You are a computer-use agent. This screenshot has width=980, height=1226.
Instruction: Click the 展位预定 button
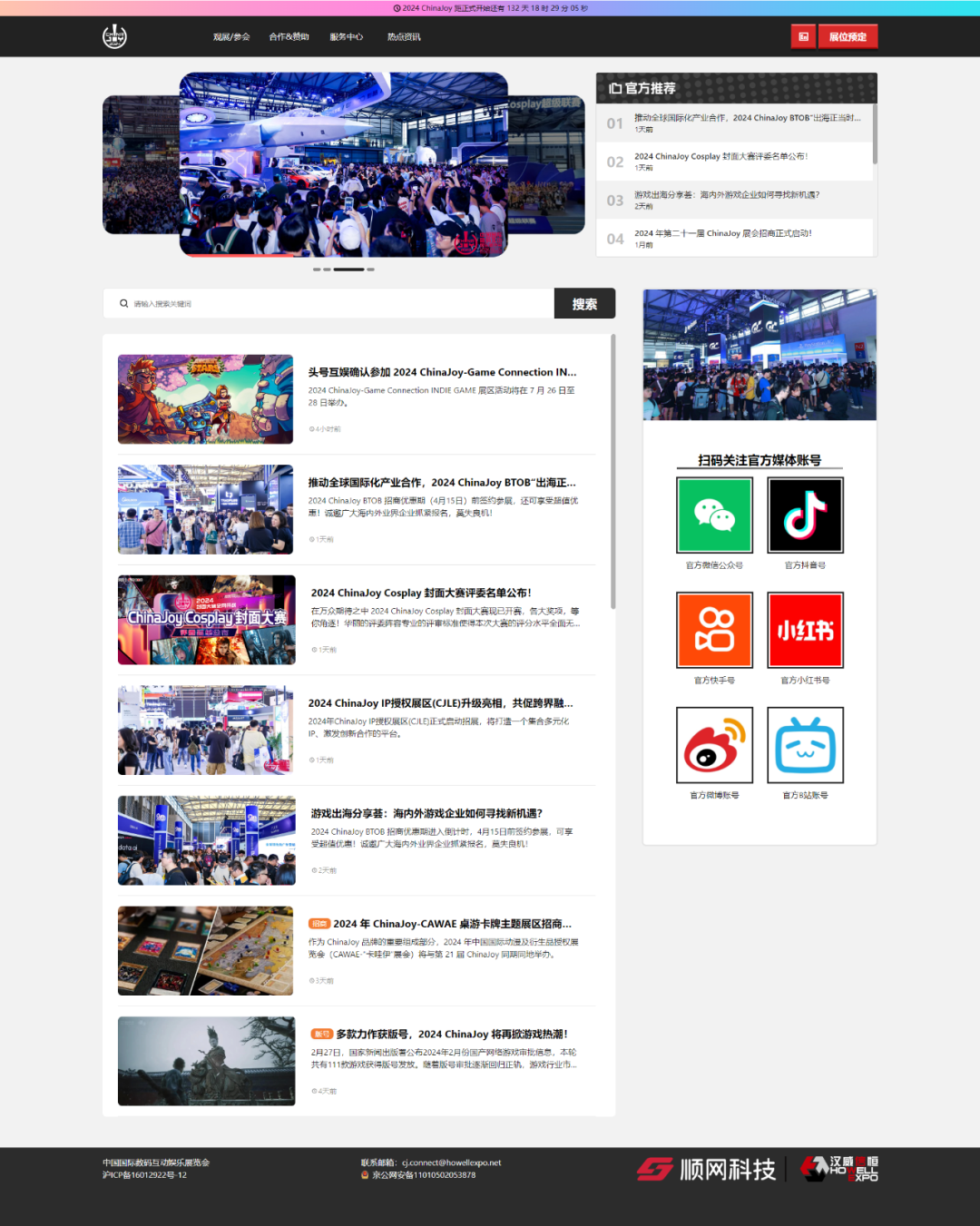(848, 36)
